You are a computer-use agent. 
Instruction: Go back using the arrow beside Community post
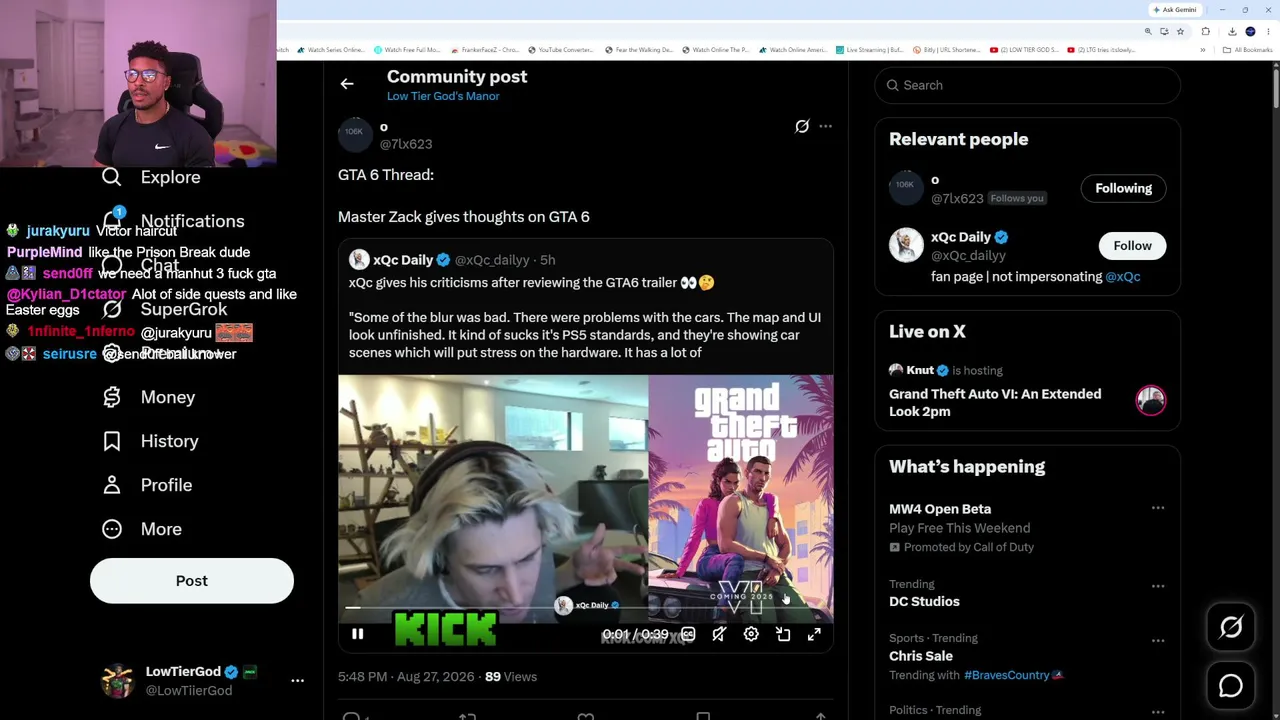point(347,84)
